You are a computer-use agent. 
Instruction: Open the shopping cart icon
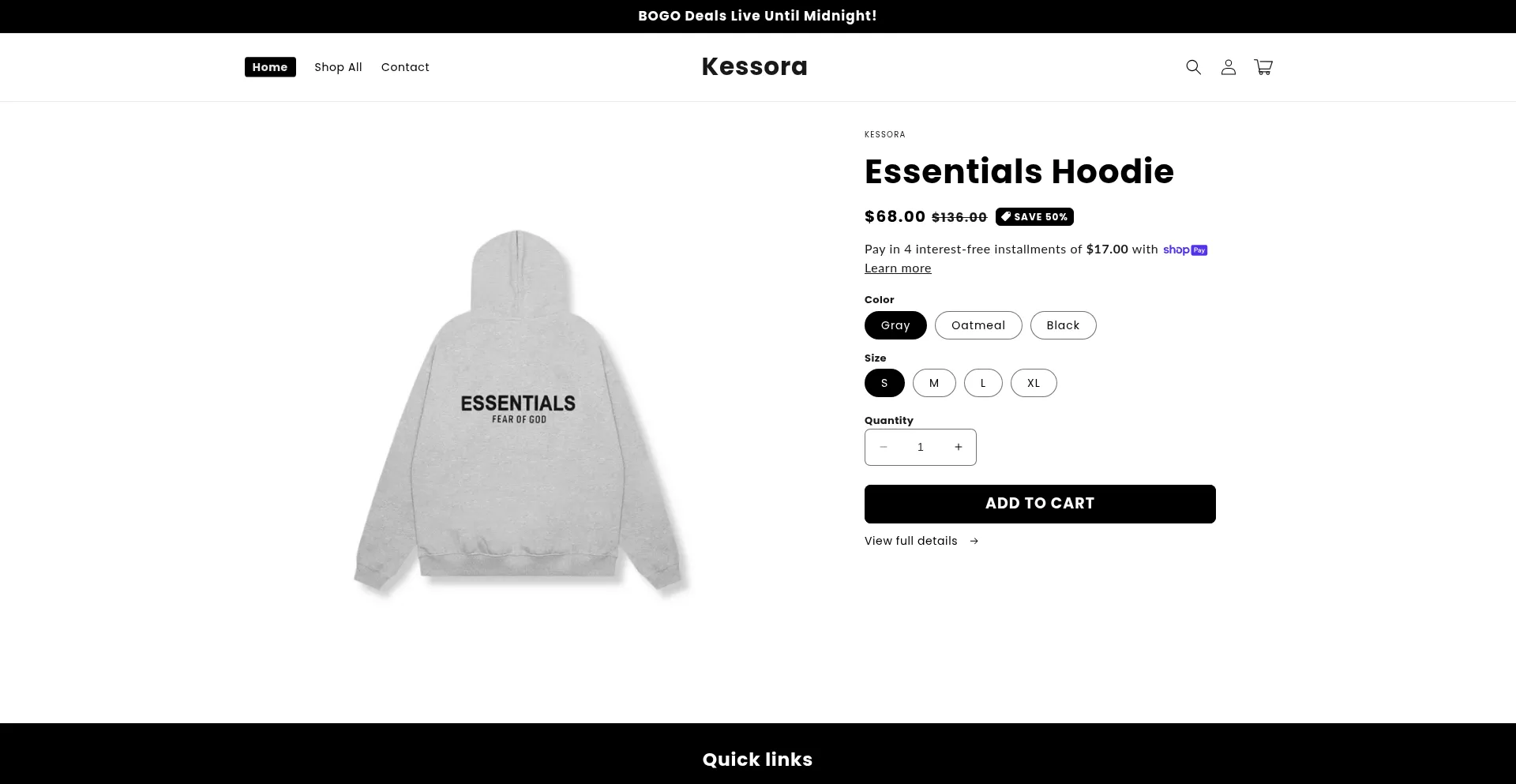point(1263,67)
